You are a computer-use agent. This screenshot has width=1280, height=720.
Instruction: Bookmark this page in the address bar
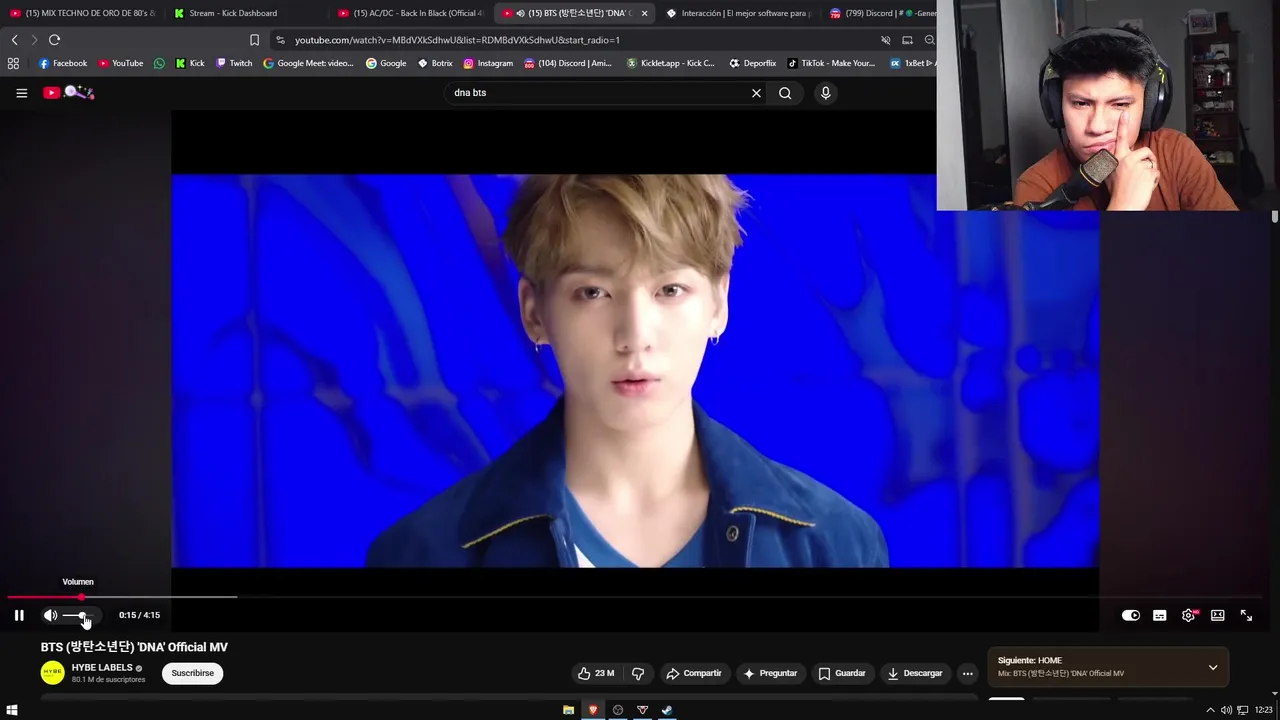(x=254, y=40)
